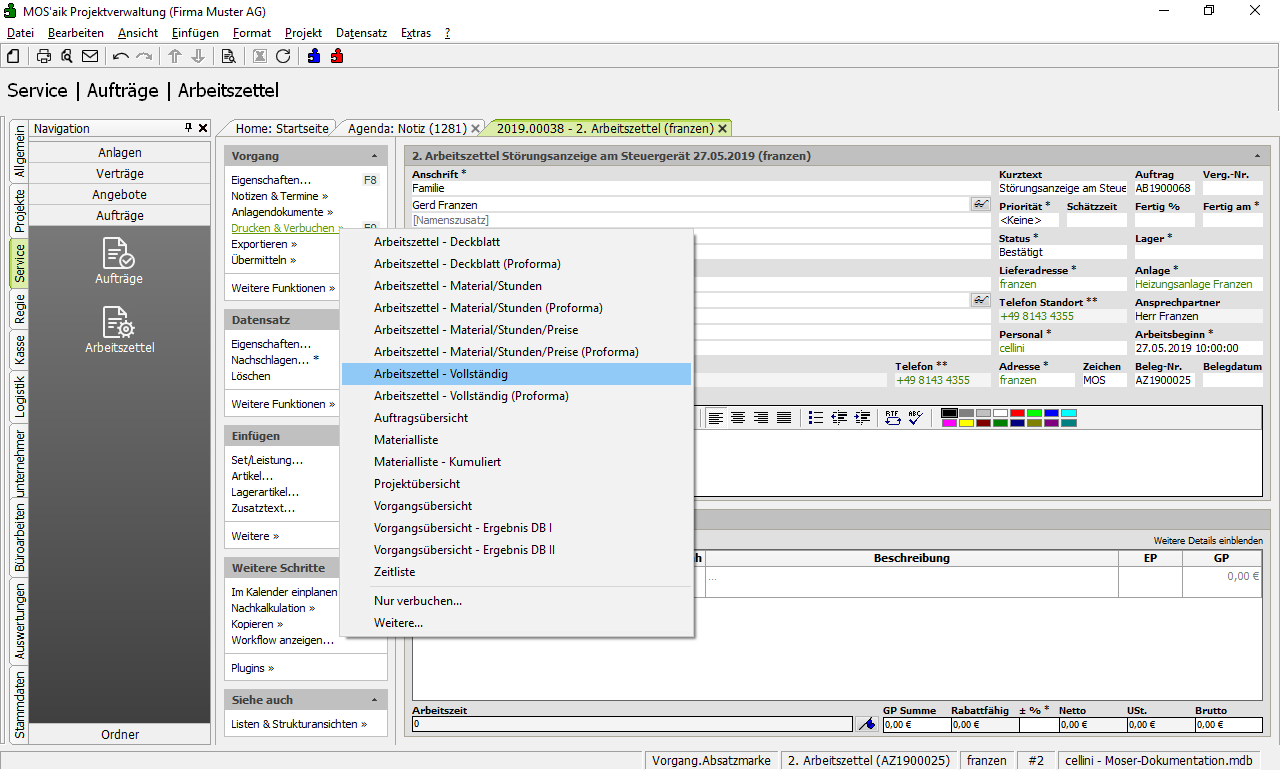Click the Kurztext input field
Viewport: 1280px width, 770px height.
(1062, 188)
